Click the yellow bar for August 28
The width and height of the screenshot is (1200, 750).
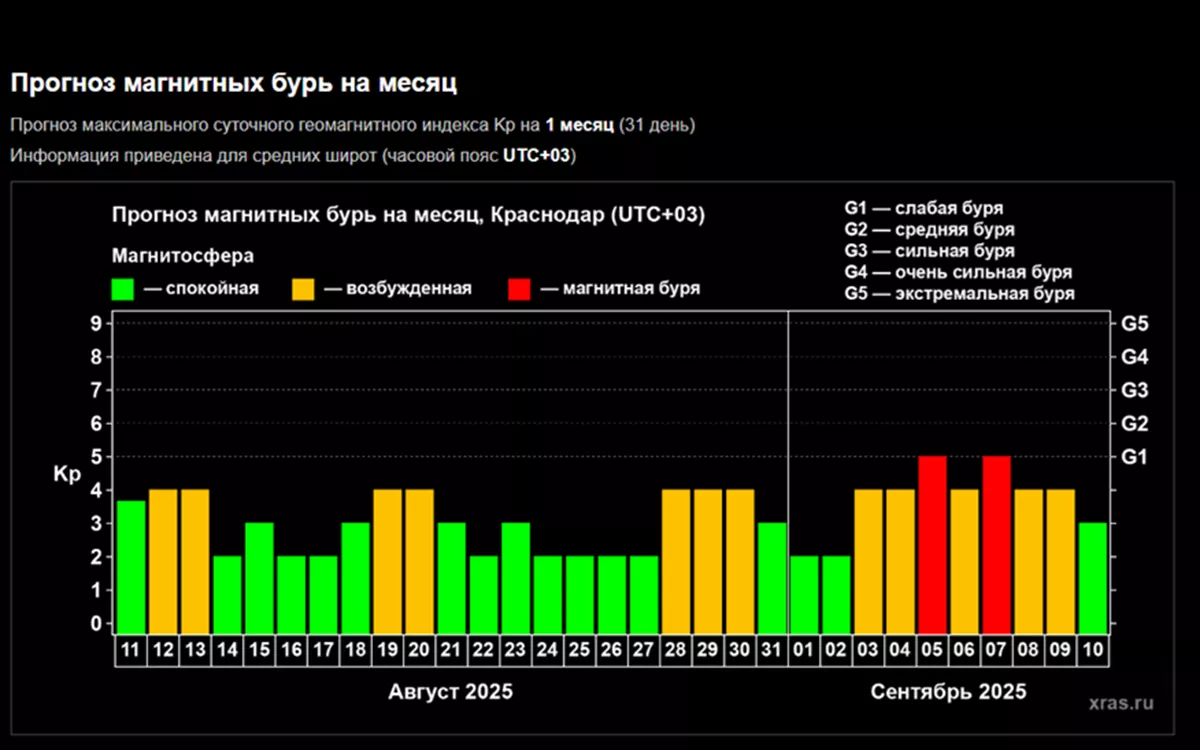tap(676, 560)
